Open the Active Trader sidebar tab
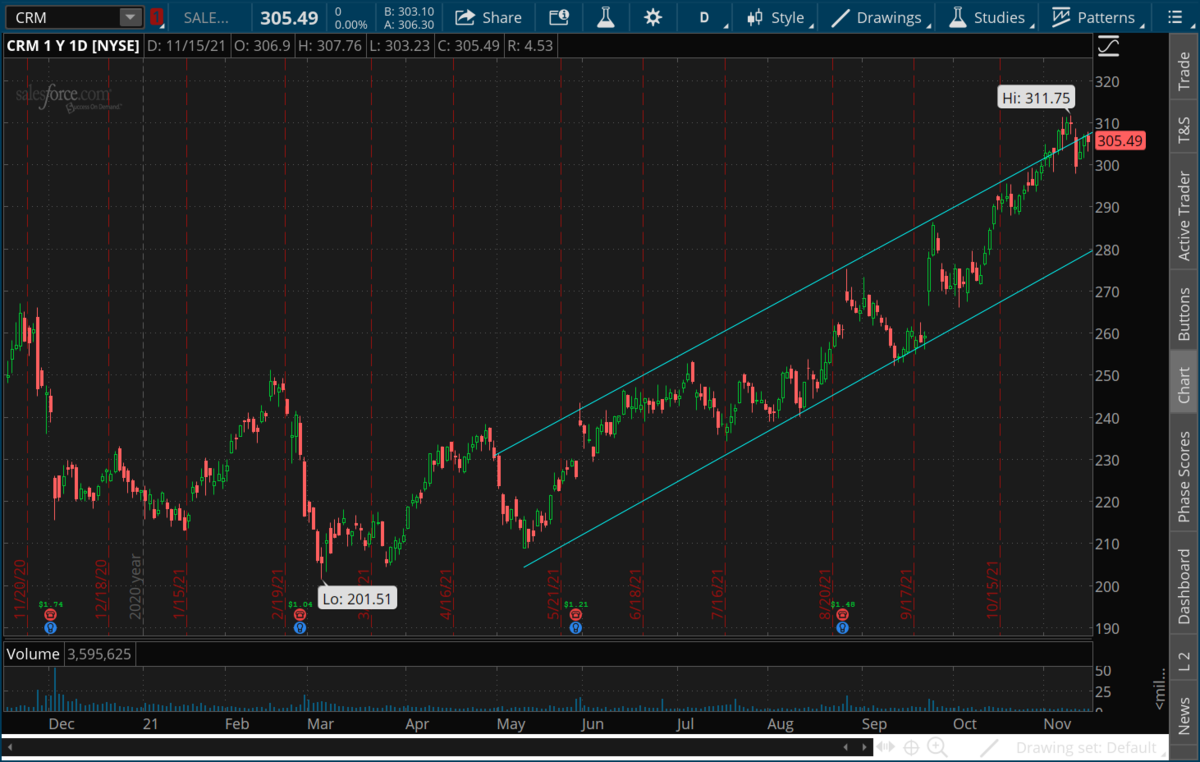Image resolution: width=1200 pixels, height=762 pixels. 1184,216
